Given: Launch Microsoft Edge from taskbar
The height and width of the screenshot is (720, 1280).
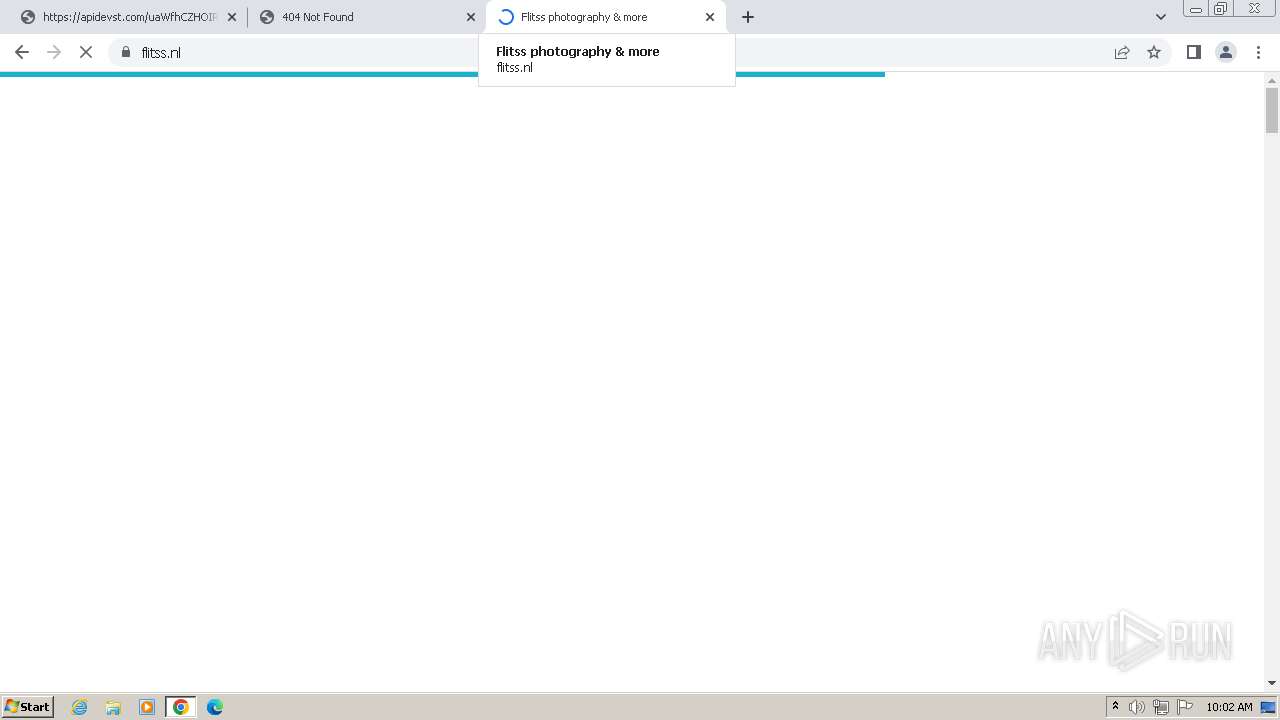Looking at the screenshot, I should [215, 707].
